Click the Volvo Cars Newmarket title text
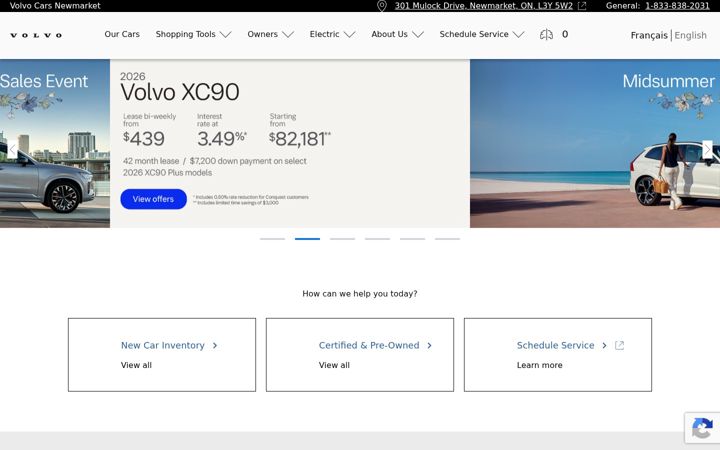Screen dimensions: 720x450 [55, 6]
